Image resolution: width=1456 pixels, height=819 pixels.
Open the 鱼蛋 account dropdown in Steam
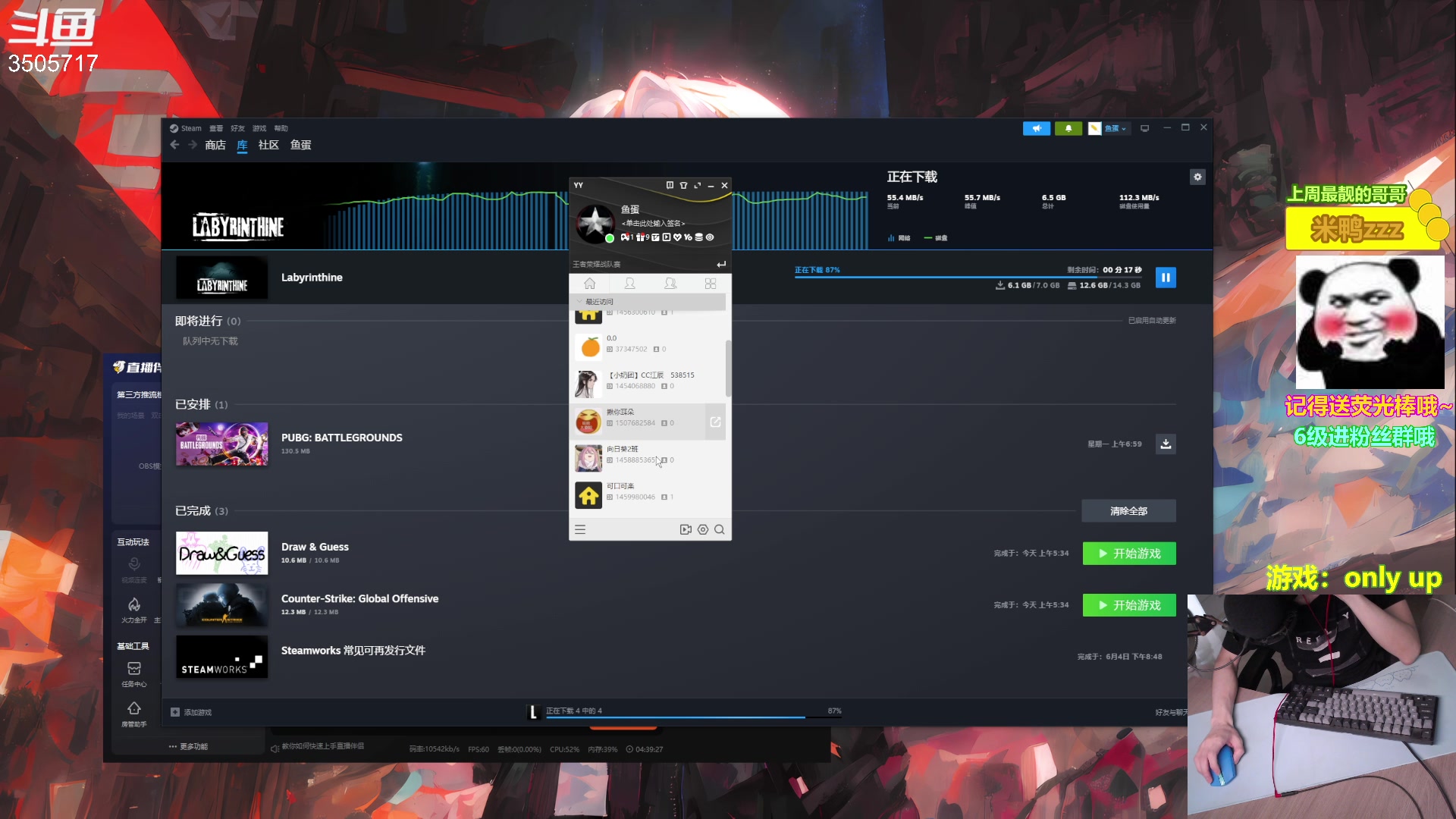click(1109, 129)
